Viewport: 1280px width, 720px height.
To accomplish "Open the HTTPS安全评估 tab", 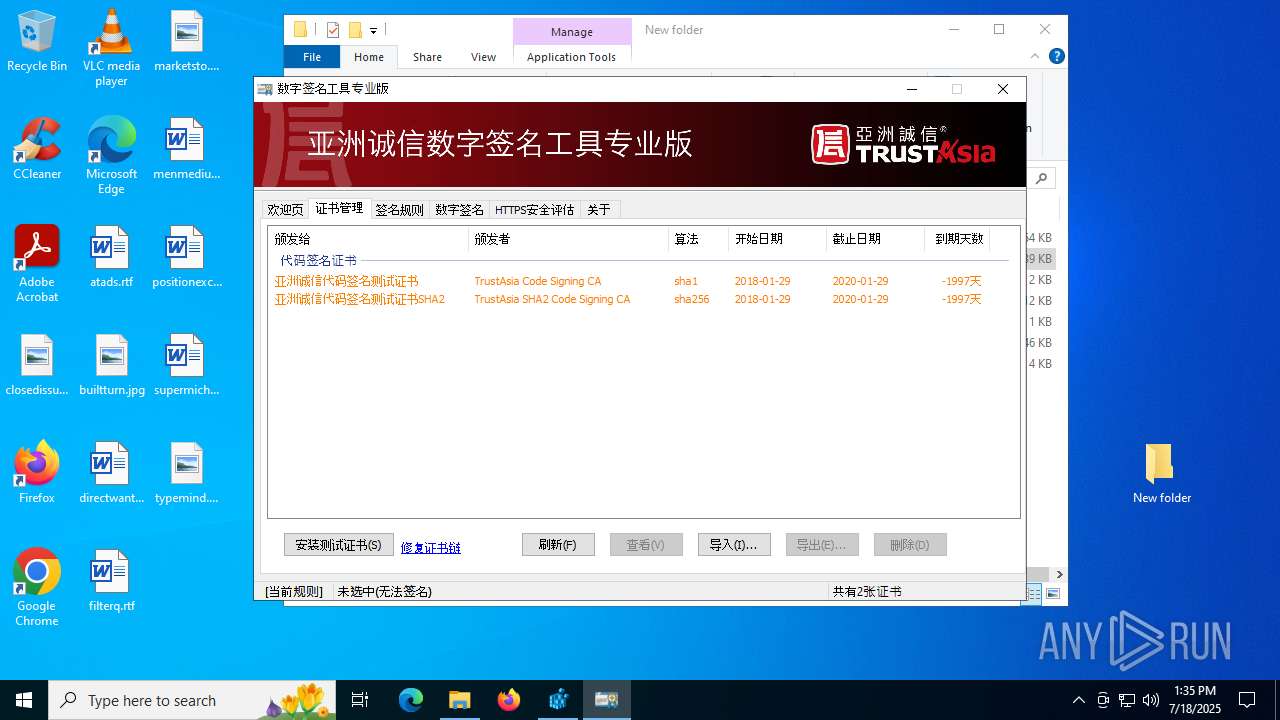I will tap(534, 209).
